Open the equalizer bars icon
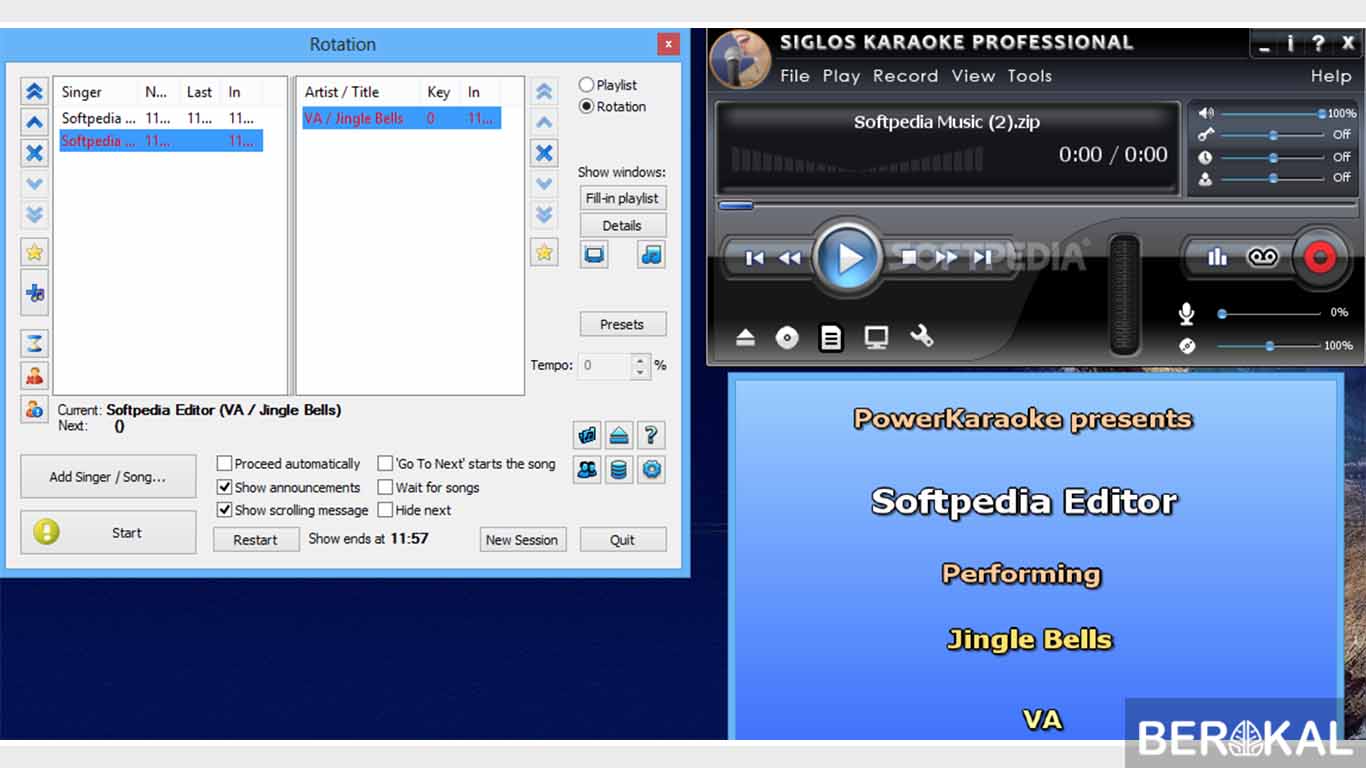This screenshot has height=768, width=1366. tap(1217, 257)
